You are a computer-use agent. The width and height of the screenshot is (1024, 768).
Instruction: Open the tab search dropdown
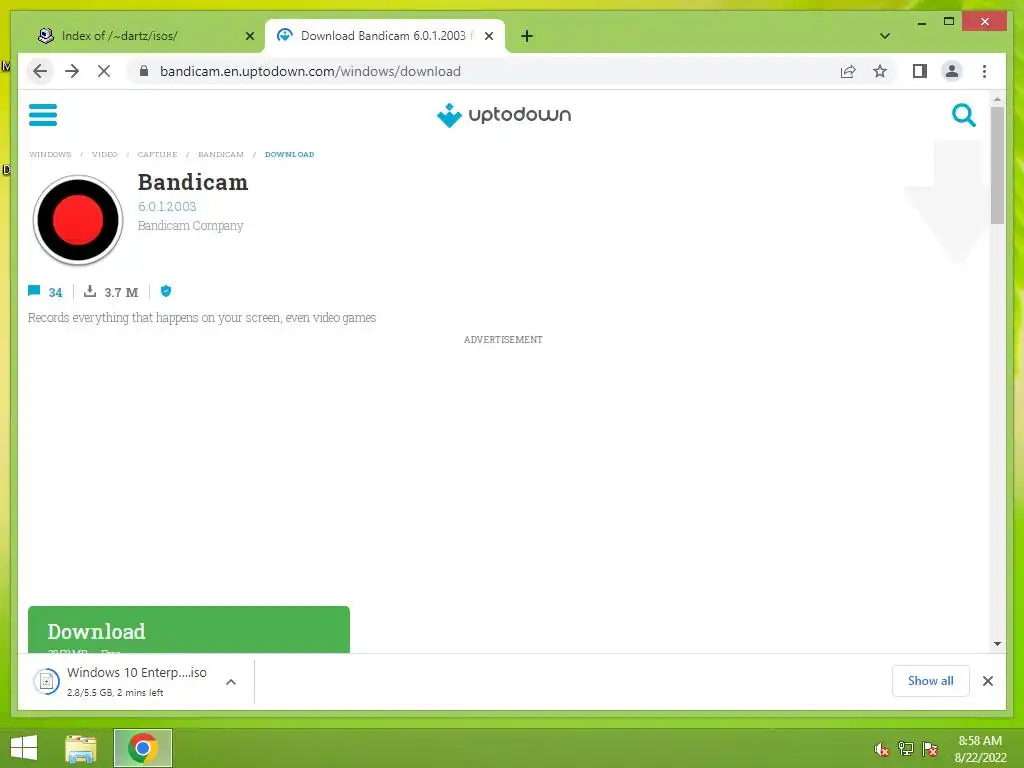tap(884, 36)
